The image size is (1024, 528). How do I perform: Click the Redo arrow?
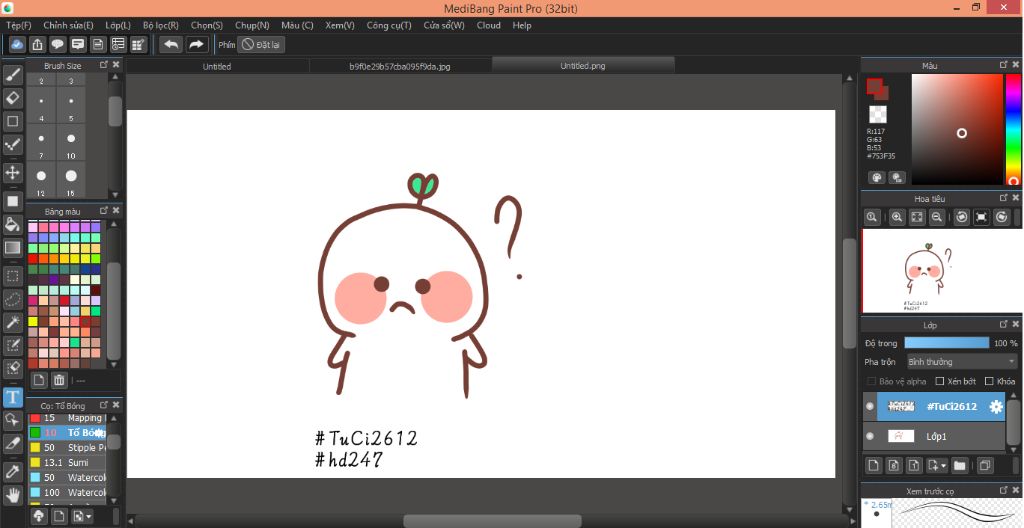196,44
